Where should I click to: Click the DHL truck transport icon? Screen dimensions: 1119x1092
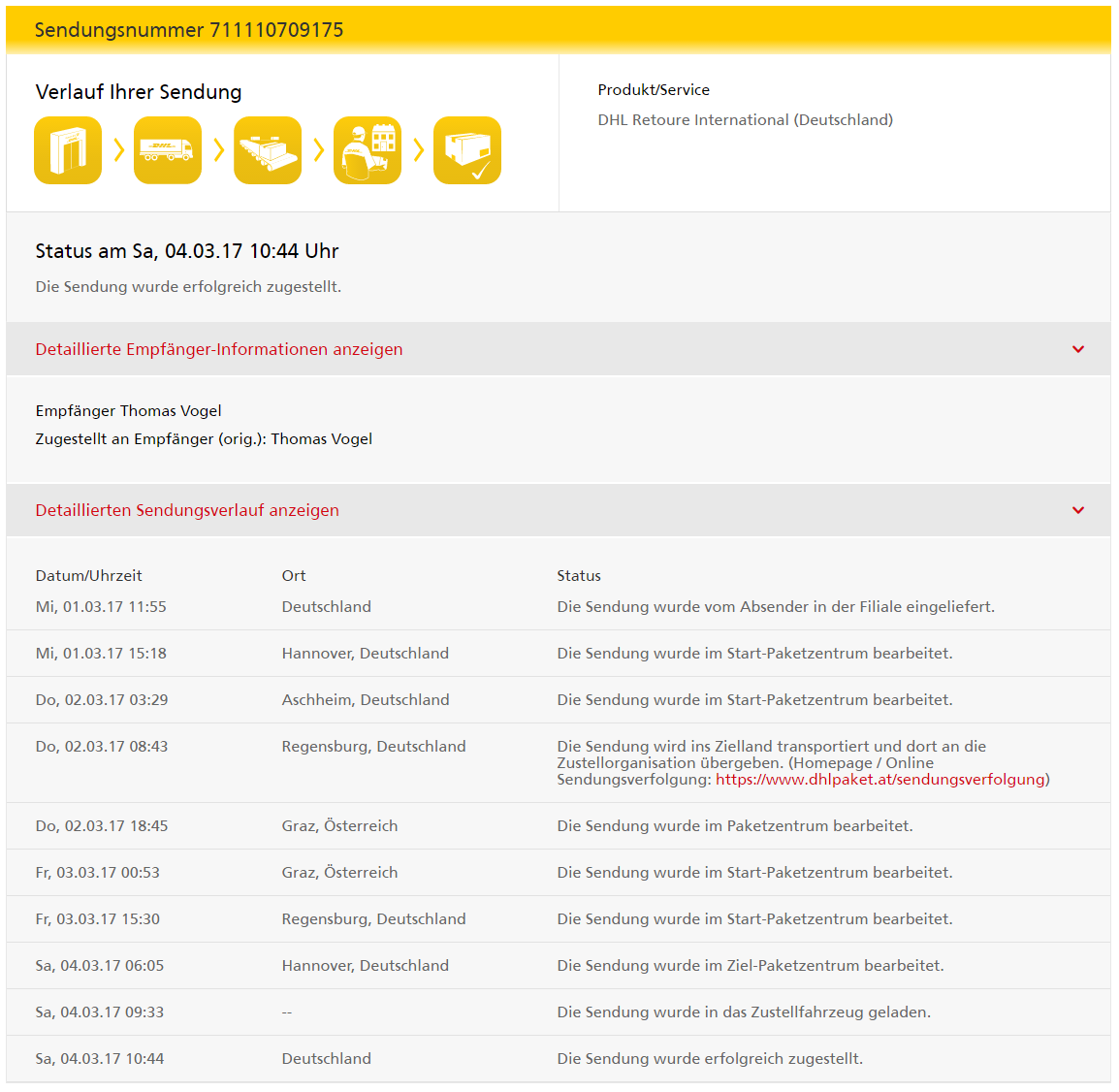point(168,150)
